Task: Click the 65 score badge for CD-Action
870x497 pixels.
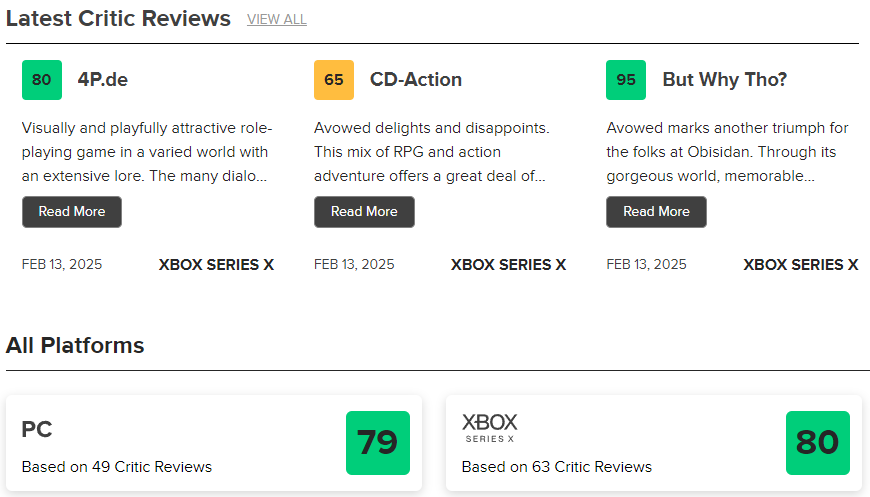Action: [x=333, y=80]
